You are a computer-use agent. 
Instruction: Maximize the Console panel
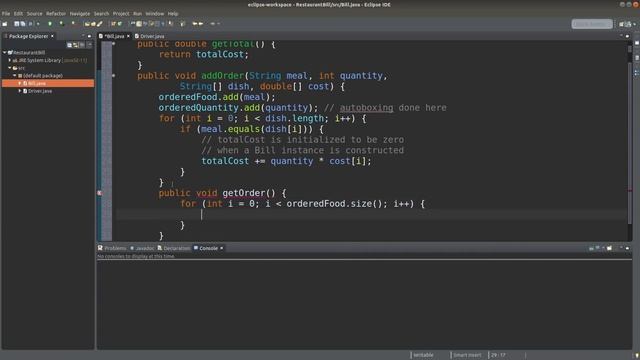pos(627,248)
